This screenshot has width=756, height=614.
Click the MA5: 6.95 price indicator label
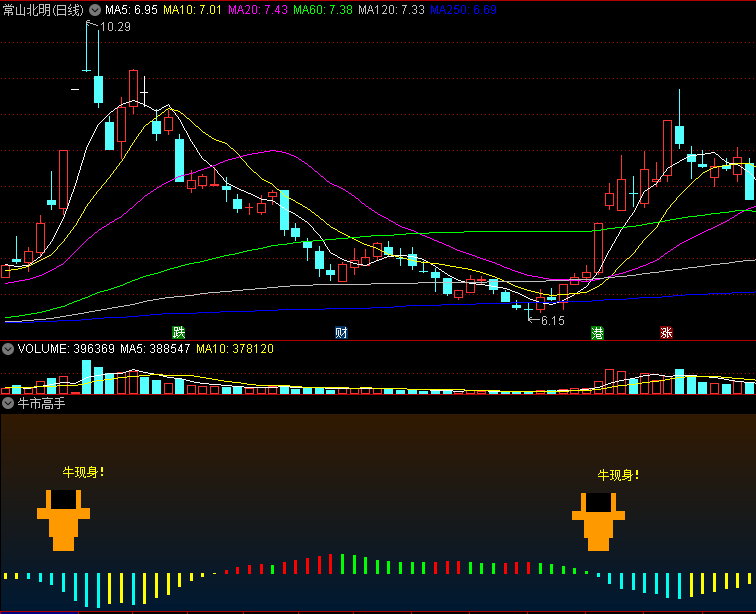pyautogui.click(x=131, y=10)
